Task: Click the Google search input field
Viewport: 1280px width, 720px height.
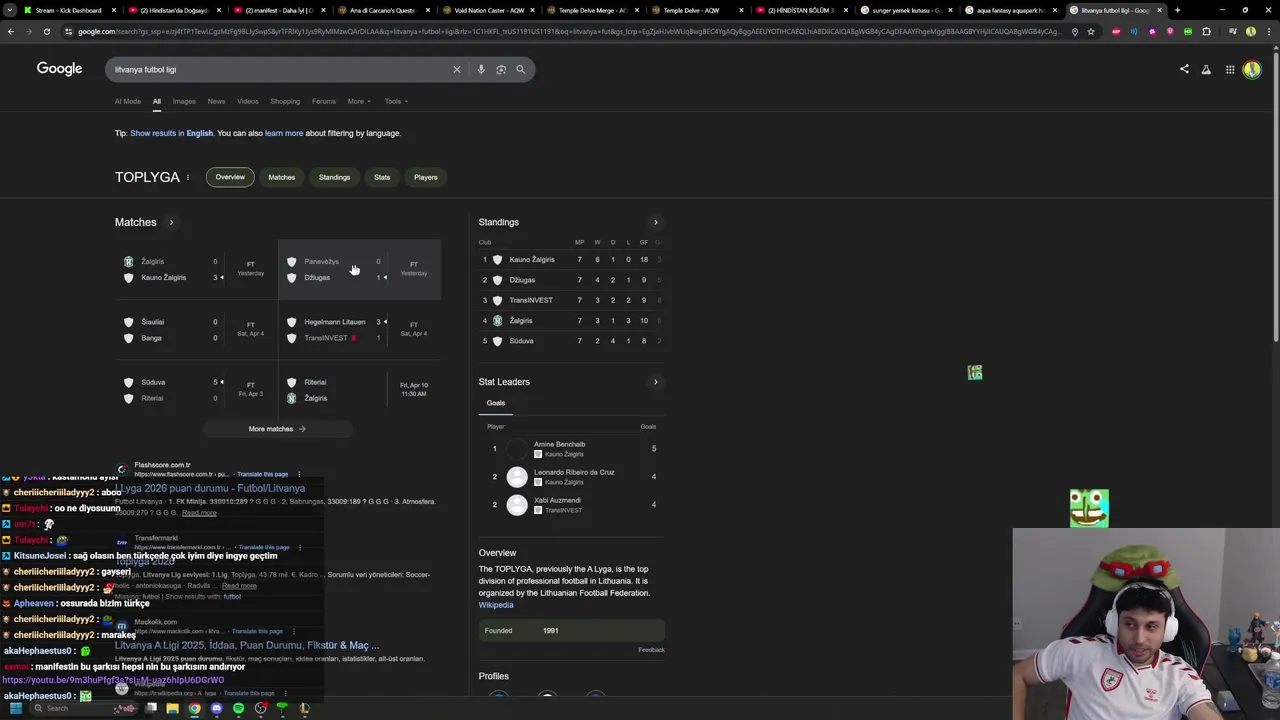Action: pos(280,69)
